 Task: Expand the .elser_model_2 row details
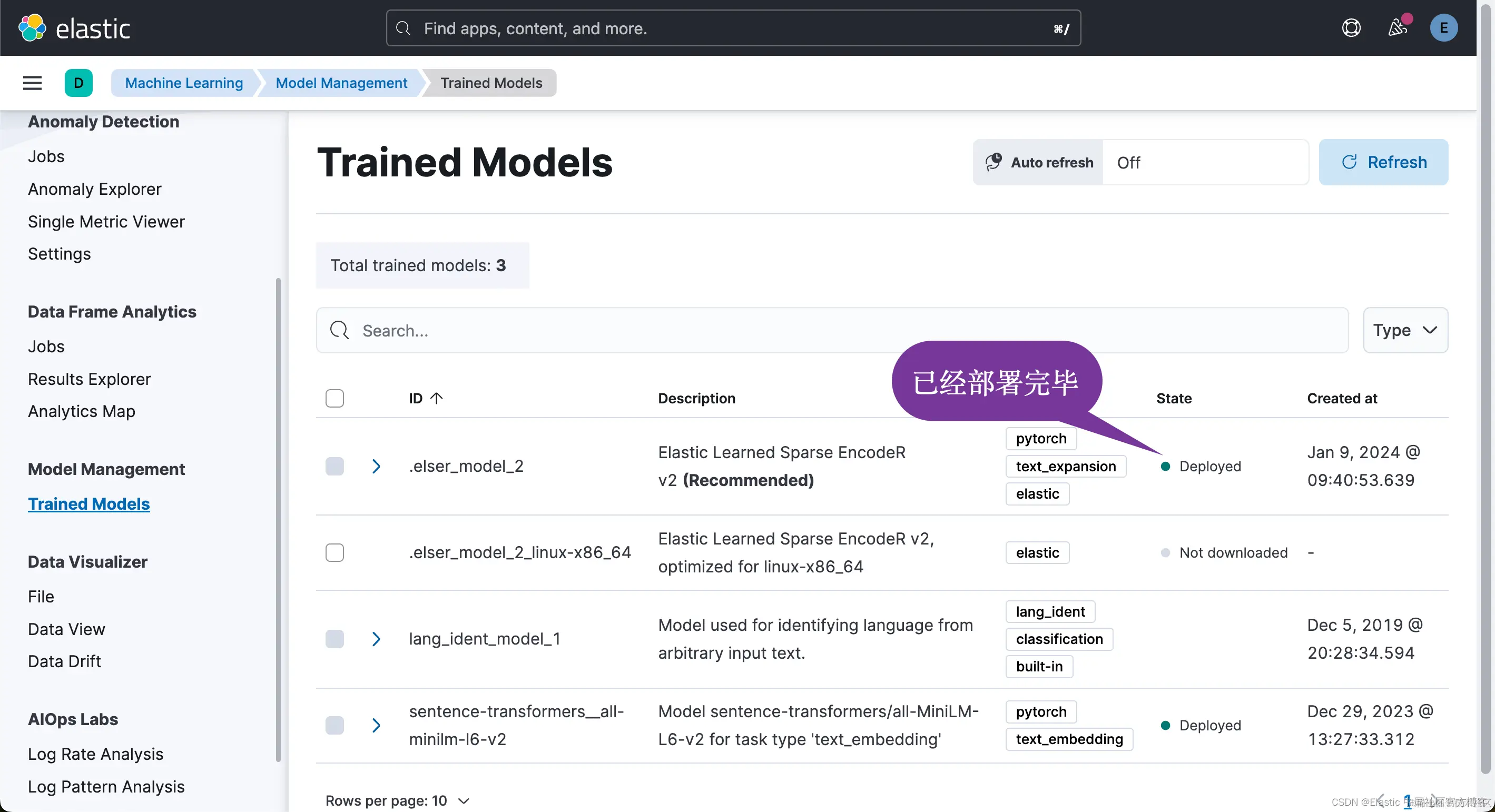tap(376, 467)
